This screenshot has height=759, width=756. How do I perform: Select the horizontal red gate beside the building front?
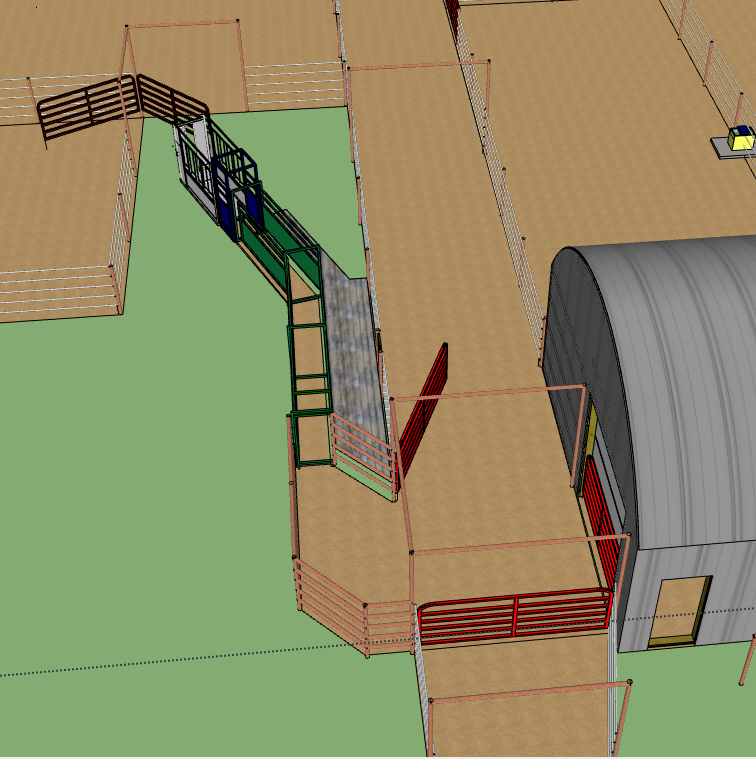coord(515,617)
